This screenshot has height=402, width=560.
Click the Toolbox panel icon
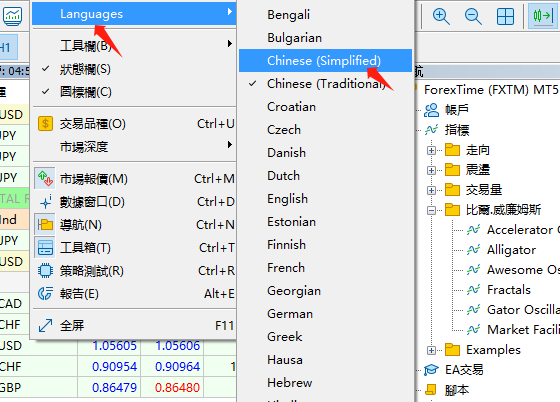[x=45, y=247]
